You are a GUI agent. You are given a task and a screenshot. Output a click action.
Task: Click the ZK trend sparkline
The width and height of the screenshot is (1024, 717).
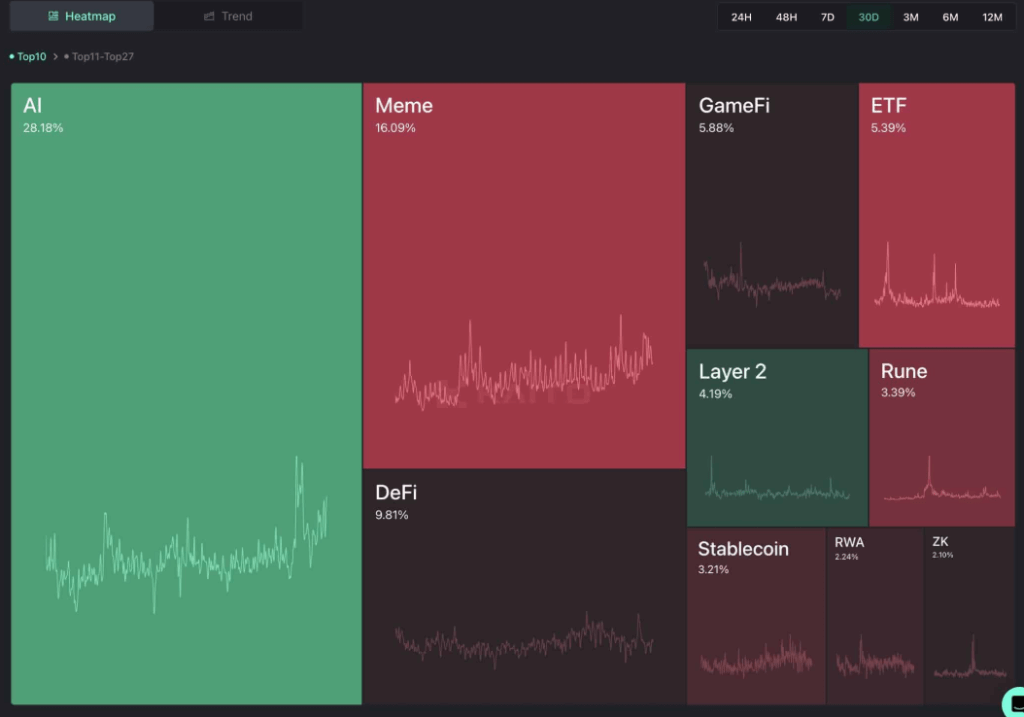pos(969,657)
